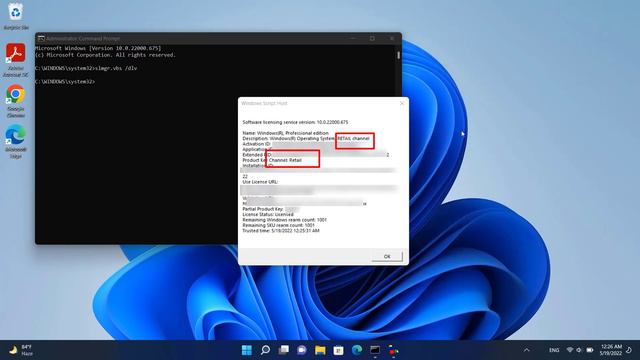Image resolution: width=640 pixels, height=360 pixels.
Task: Open the Google Chrome desktop shortcut
Action: (x=16, y=101)
